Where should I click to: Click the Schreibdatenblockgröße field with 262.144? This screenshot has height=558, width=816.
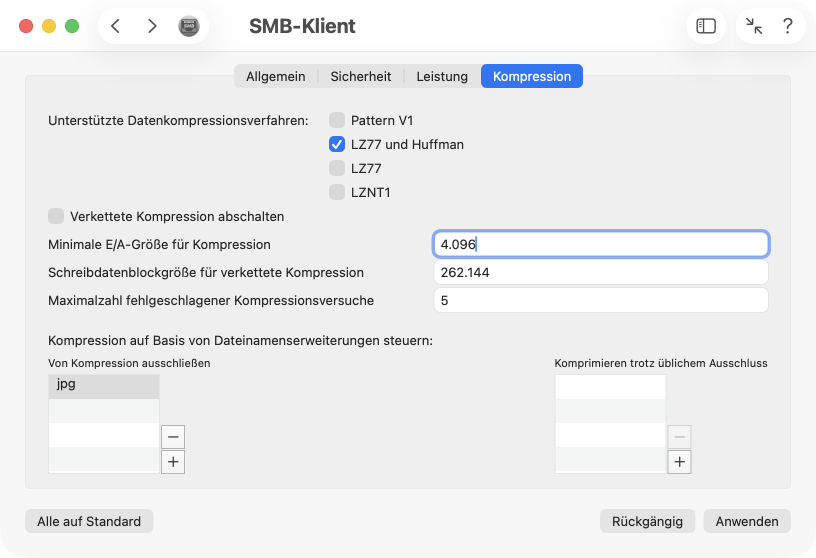click(x=601, y=272)
